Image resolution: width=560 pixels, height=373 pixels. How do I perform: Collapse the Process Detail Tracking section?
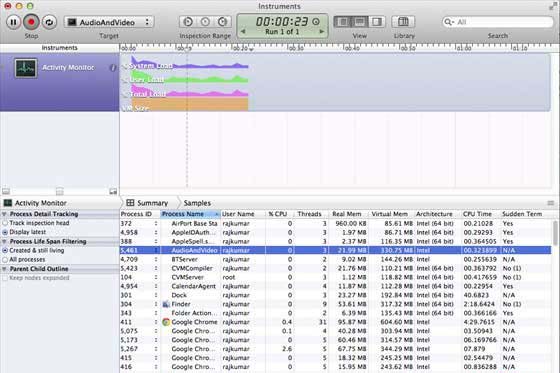point(4,214)
